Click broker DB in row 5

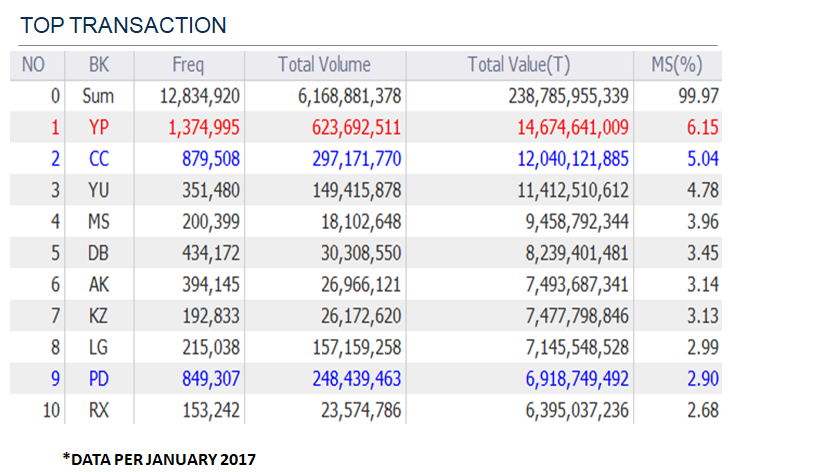[99, 253]
